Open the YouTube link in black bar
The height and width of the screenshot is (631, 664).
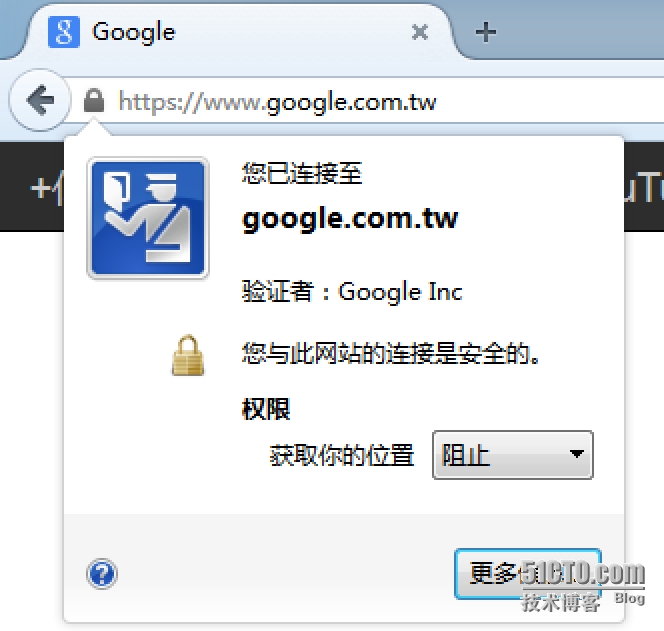pos(644,187)
